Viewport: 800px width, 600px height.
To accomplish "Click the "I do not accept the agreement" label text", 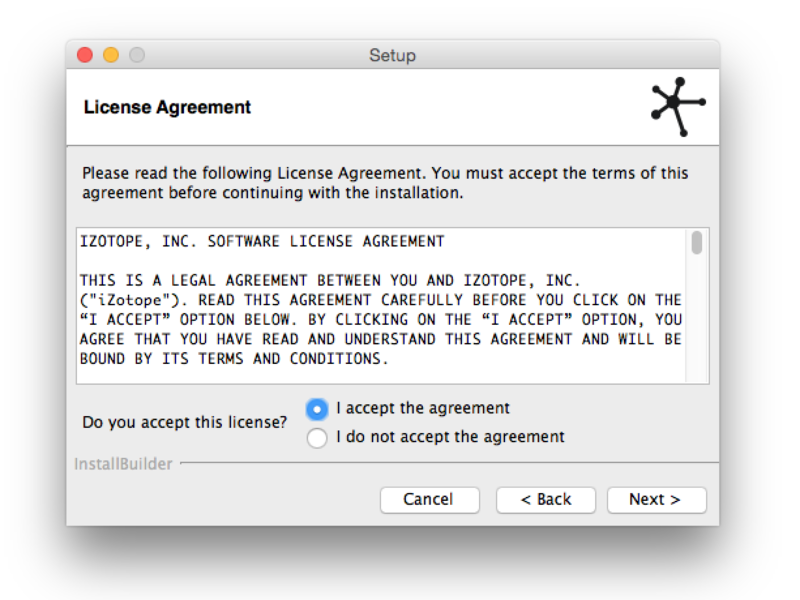I will click(x=450, y=437).
